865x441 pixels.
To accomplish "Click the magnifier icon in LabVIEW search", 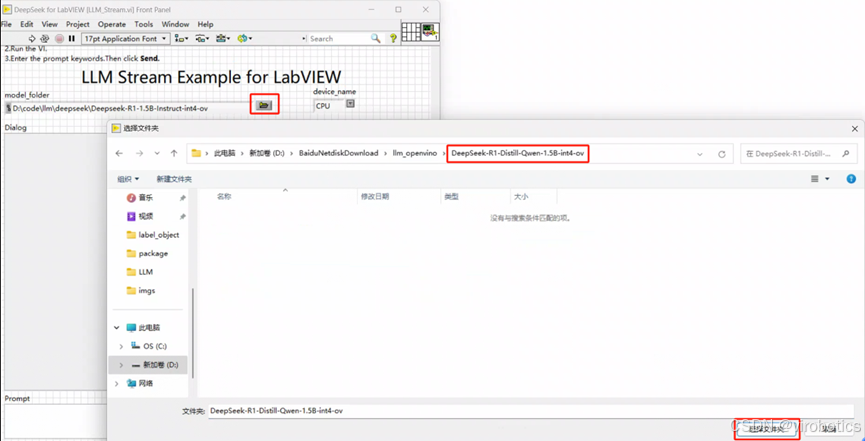I will pos(376,39).
